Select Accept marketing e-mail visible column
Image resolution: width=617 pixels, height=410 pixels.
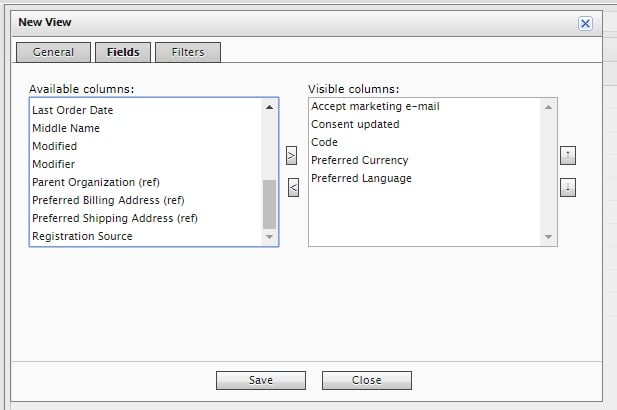pos(375,106)
